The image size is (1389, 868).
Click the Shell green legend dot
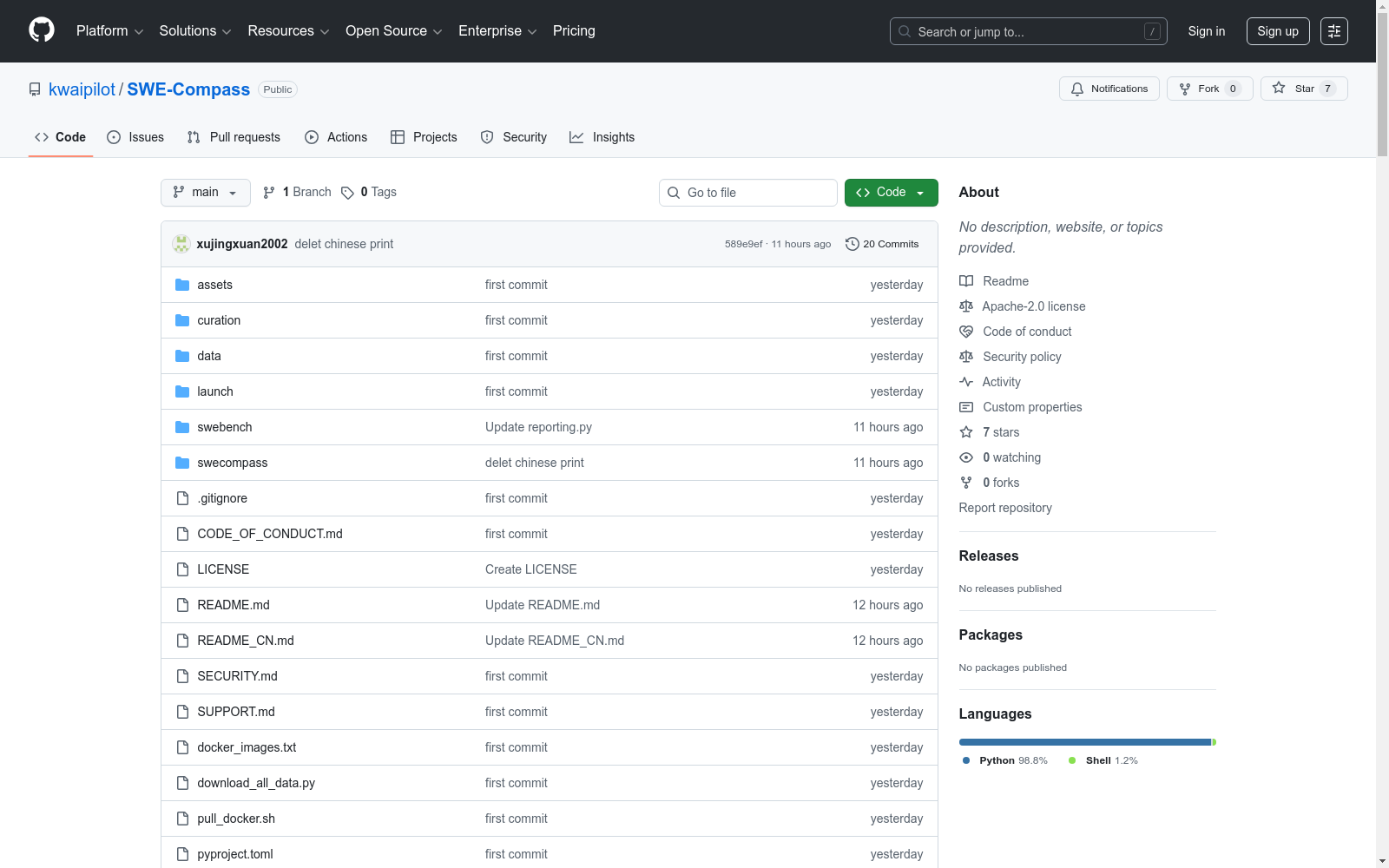coord(1072,760)
